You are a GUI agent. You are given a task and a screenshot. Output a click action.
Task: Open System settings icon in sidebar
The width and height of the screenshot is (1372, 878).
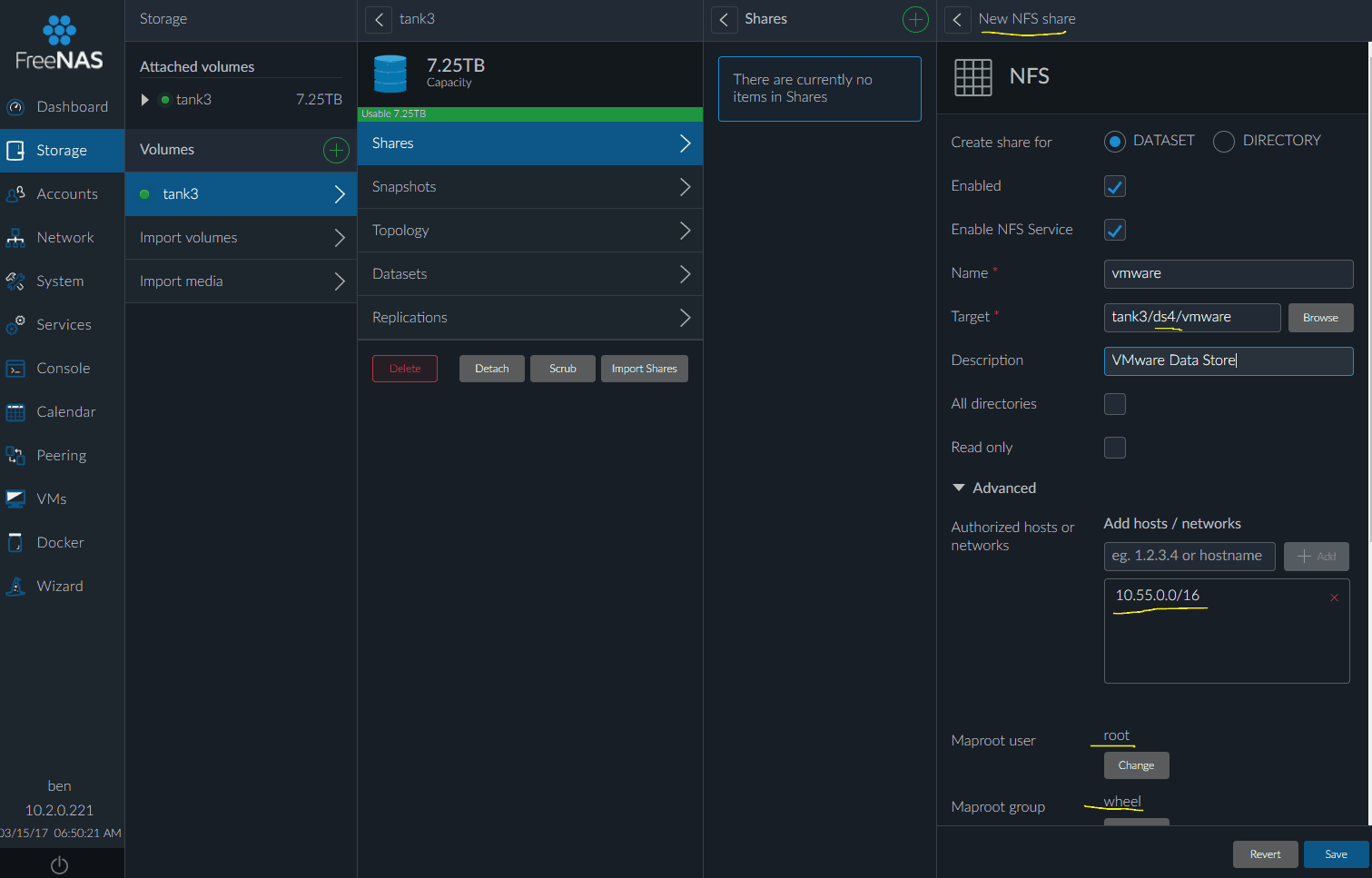[x=15, y=281]
